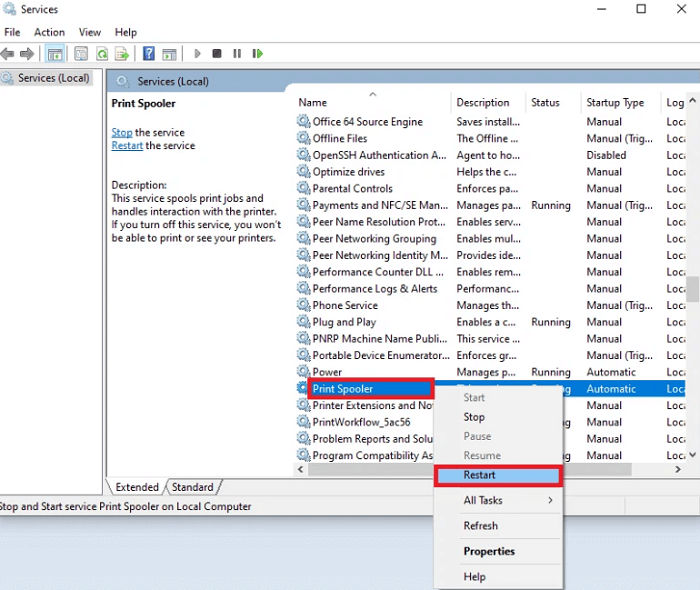The image size is (700, 590).
Task: Switch to the Extended tab
Action: click(x=137, y=487)
